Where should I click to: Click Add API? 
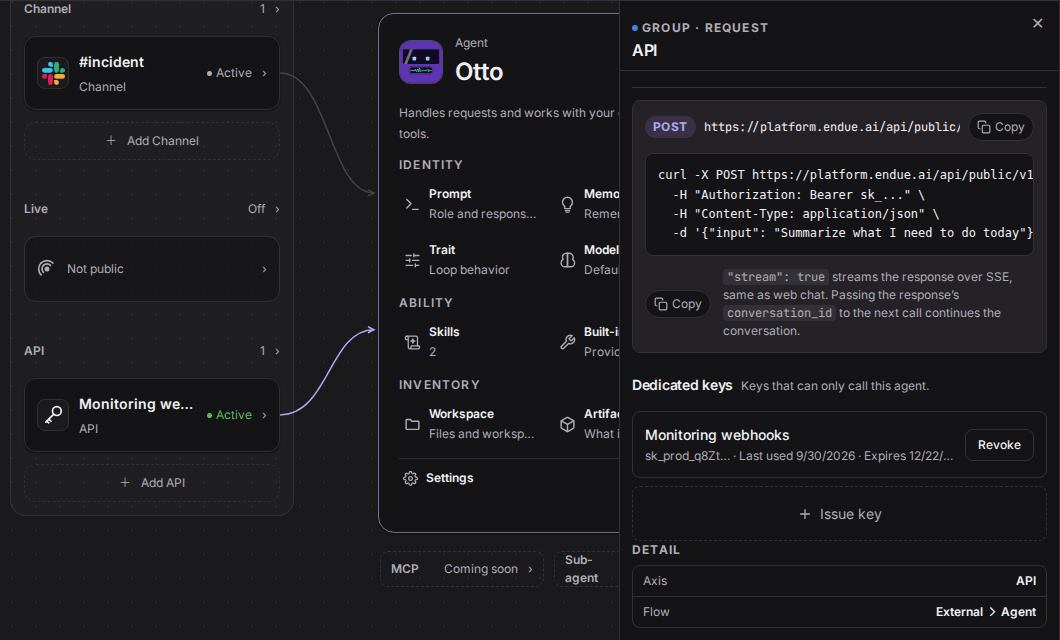click(x=152, y=483)
